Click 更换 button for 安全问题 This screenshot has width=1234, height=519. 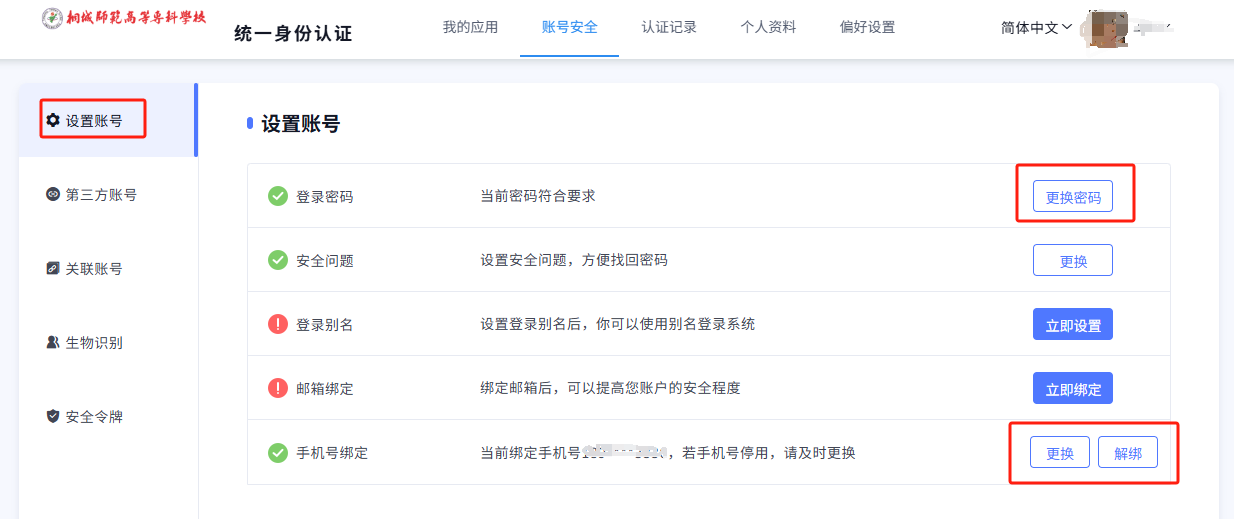[1072, 261]
